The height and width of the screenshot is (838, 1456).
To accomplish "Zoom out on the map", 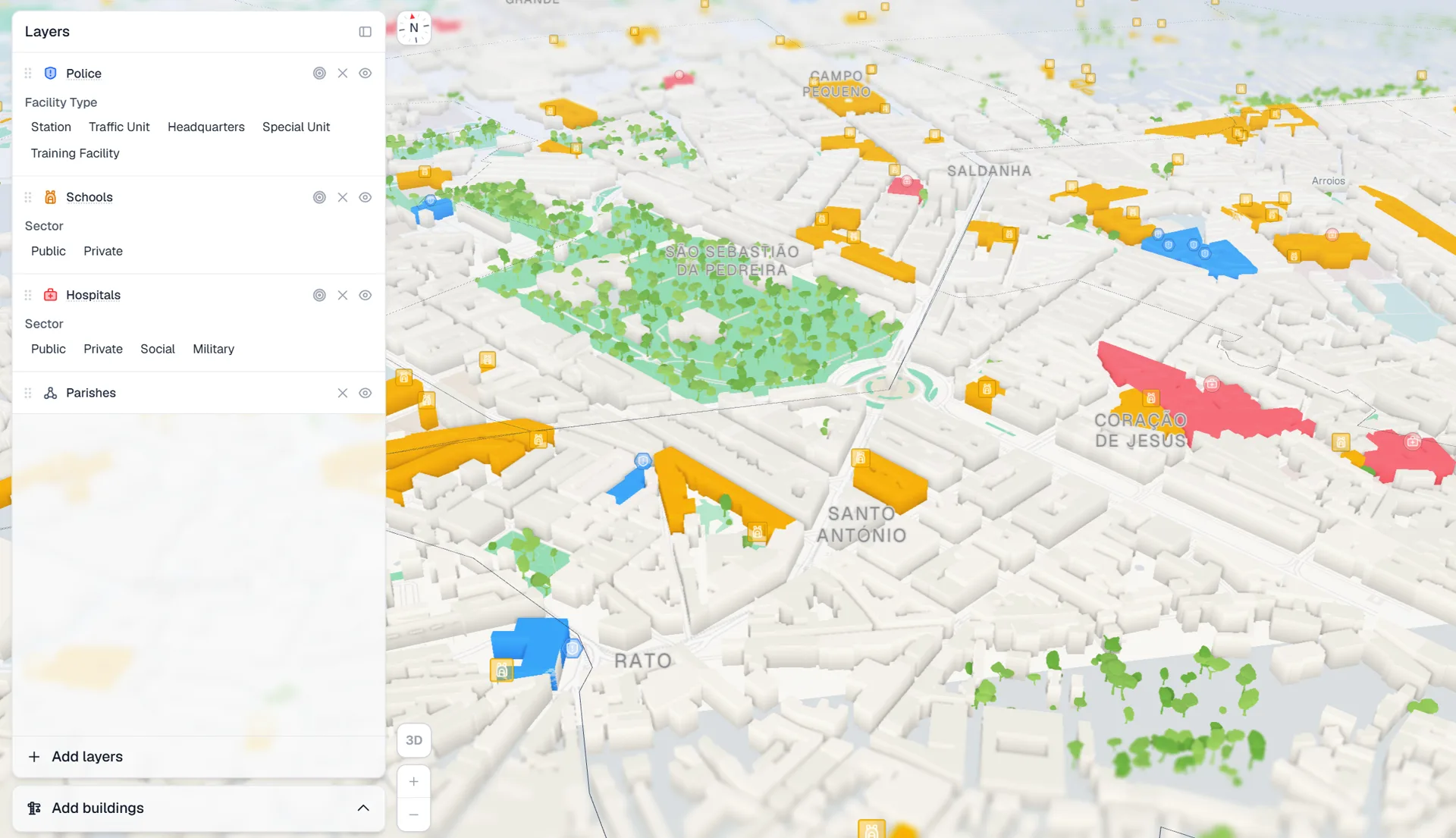I will 414,814.
